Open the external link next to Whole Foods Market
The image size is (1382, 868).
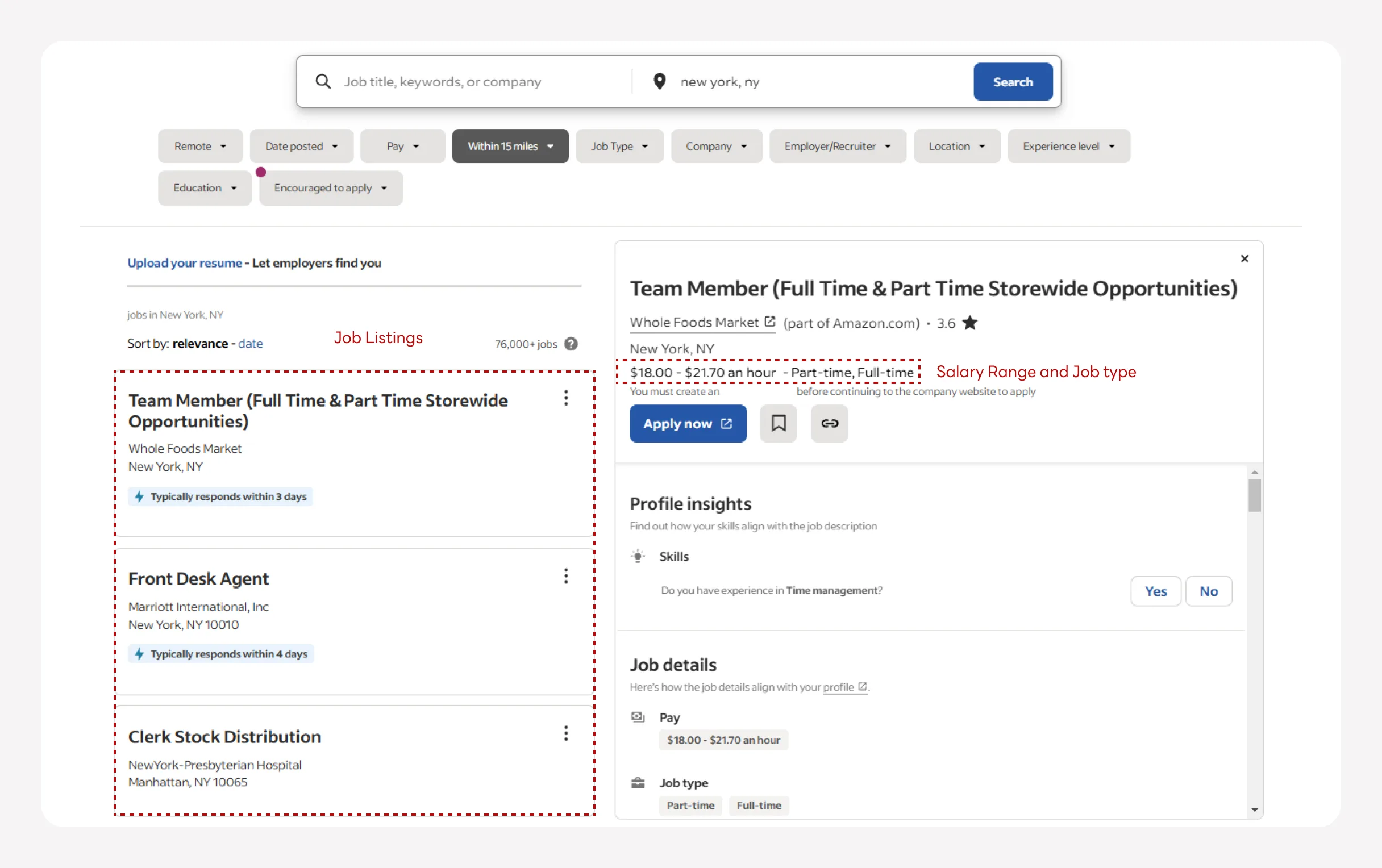[x=769, y=322]
